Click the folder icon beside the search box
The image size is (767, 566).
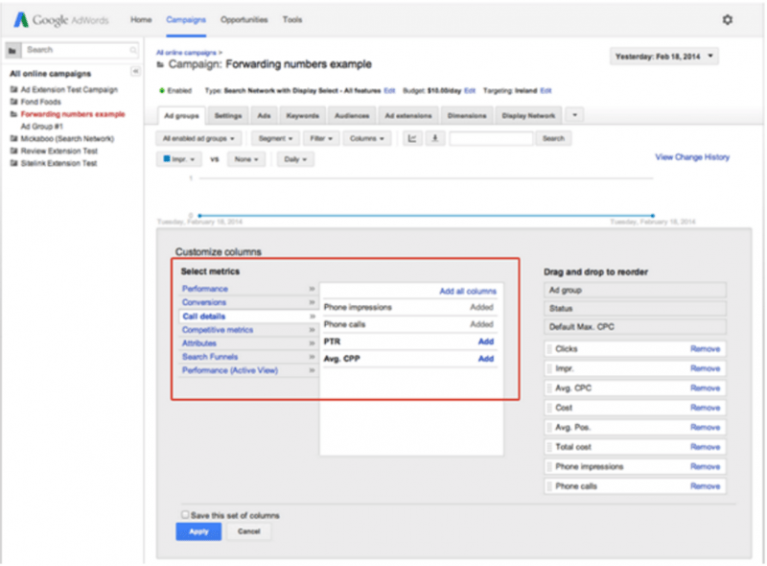pos(13,50)
